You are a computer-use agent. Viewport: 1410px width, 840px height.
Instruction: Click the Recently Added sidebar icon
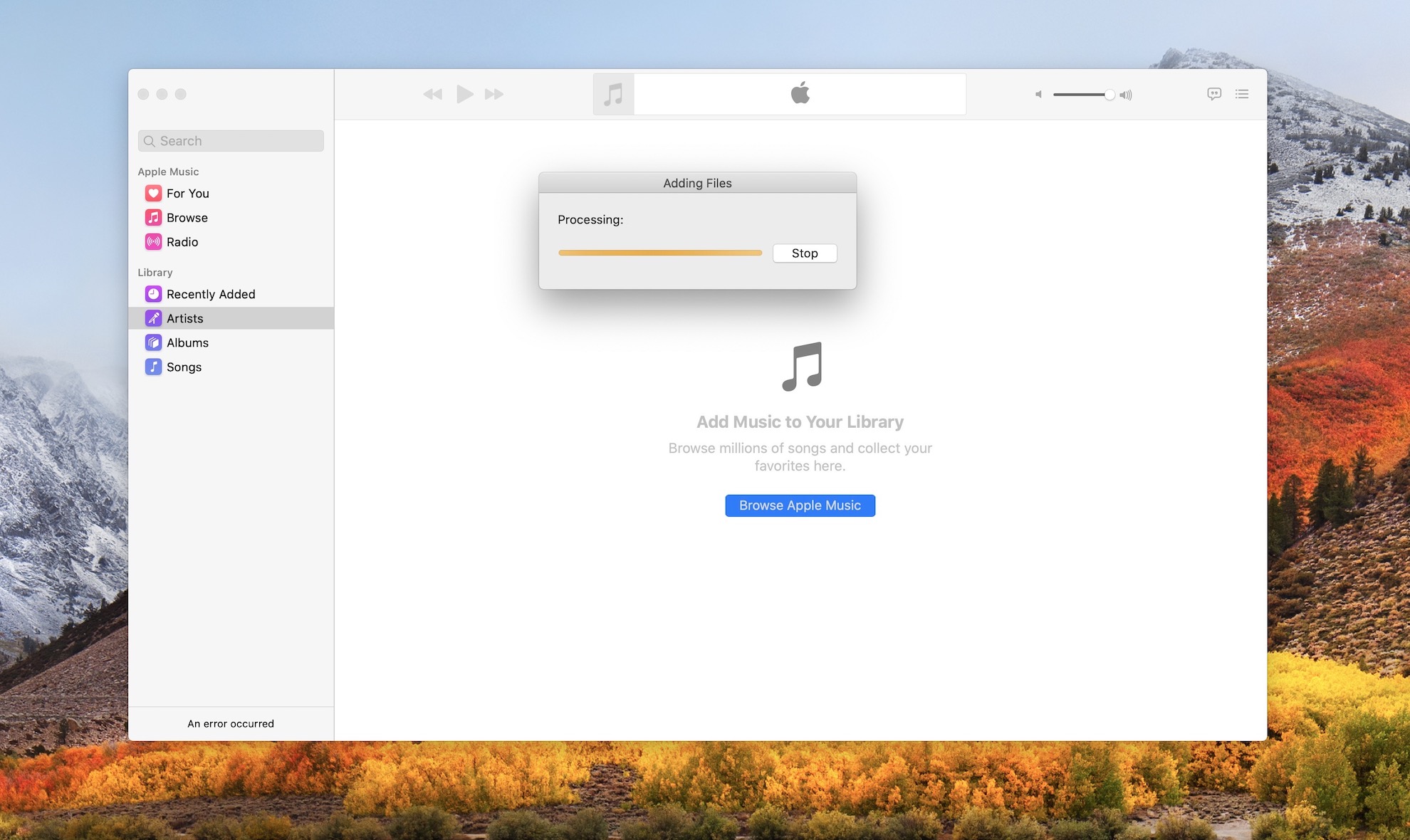[153, 294]
